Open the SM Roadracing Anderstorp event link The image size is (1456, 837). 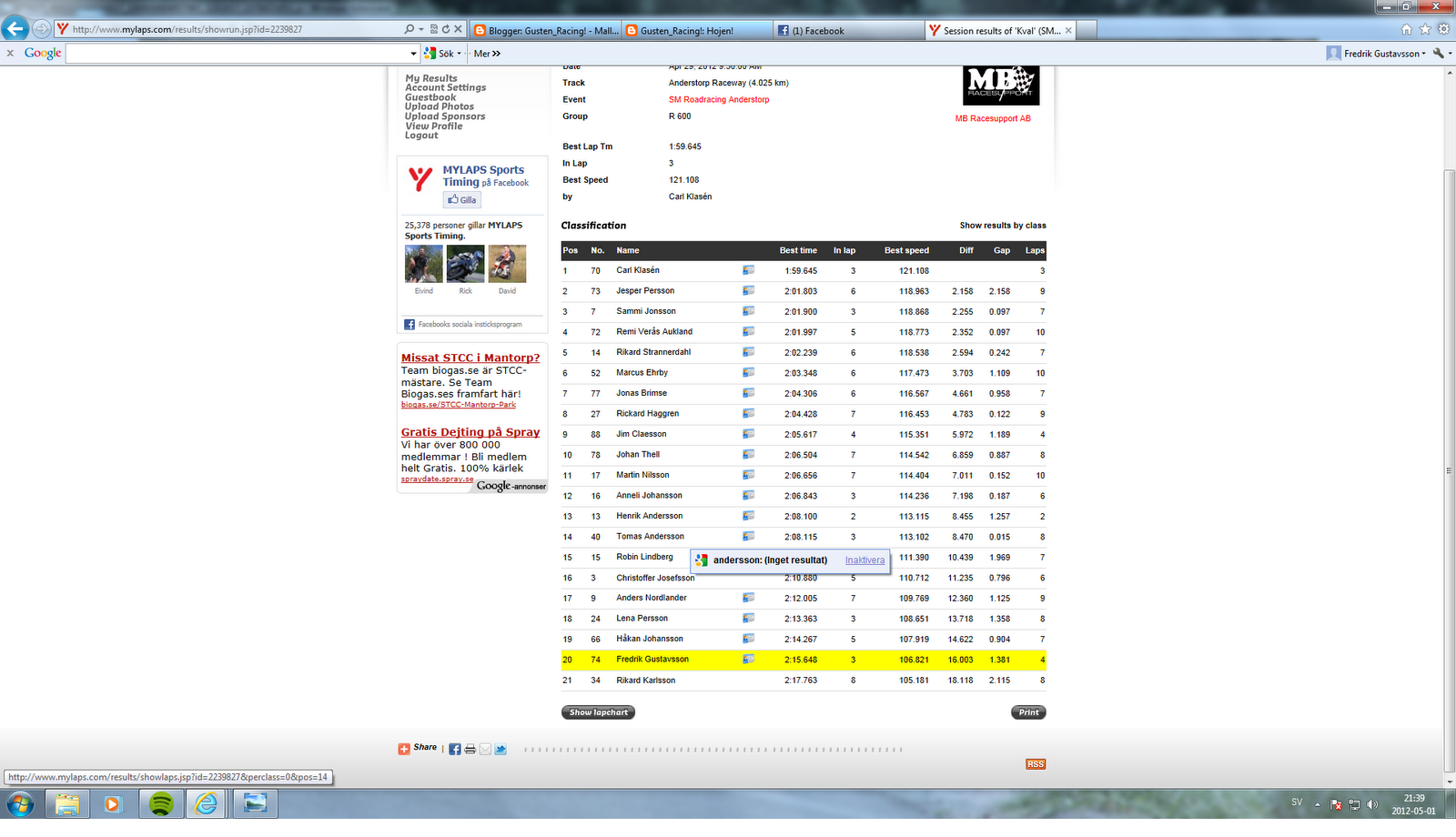[x=719, y=100]
